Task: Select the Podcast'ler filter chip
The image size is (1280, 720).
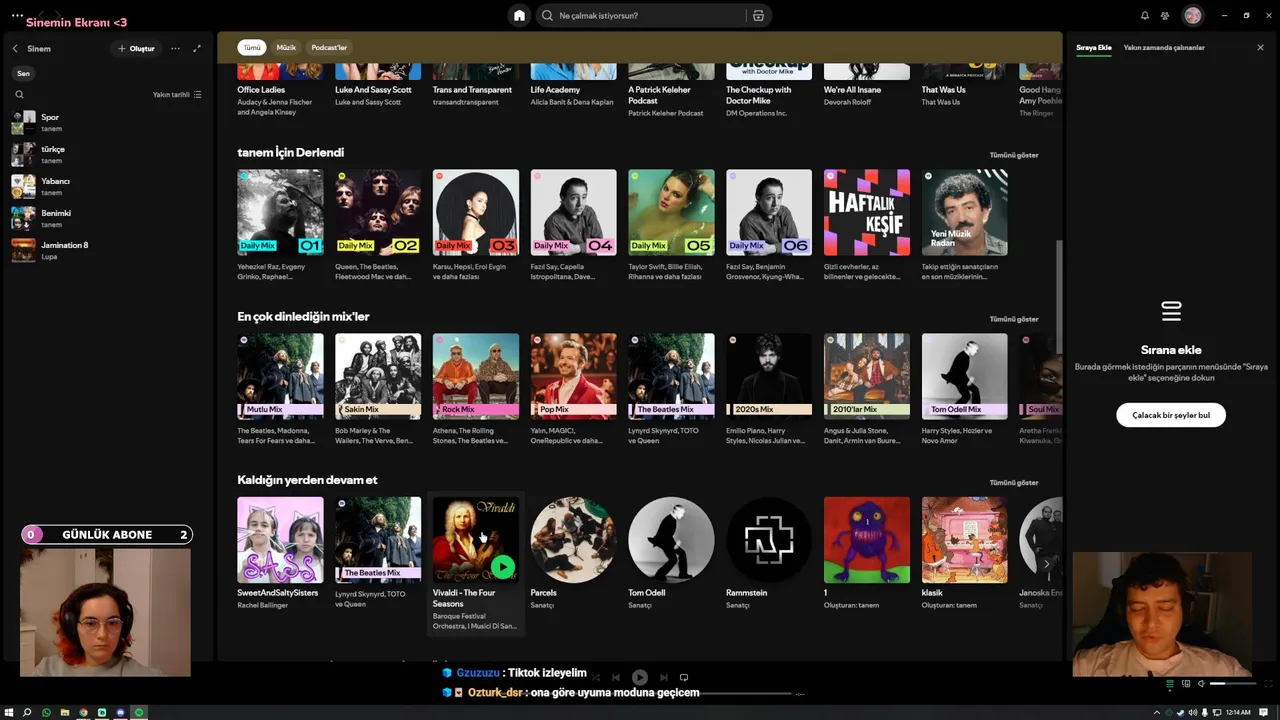Action: click(x=329, y=47)
